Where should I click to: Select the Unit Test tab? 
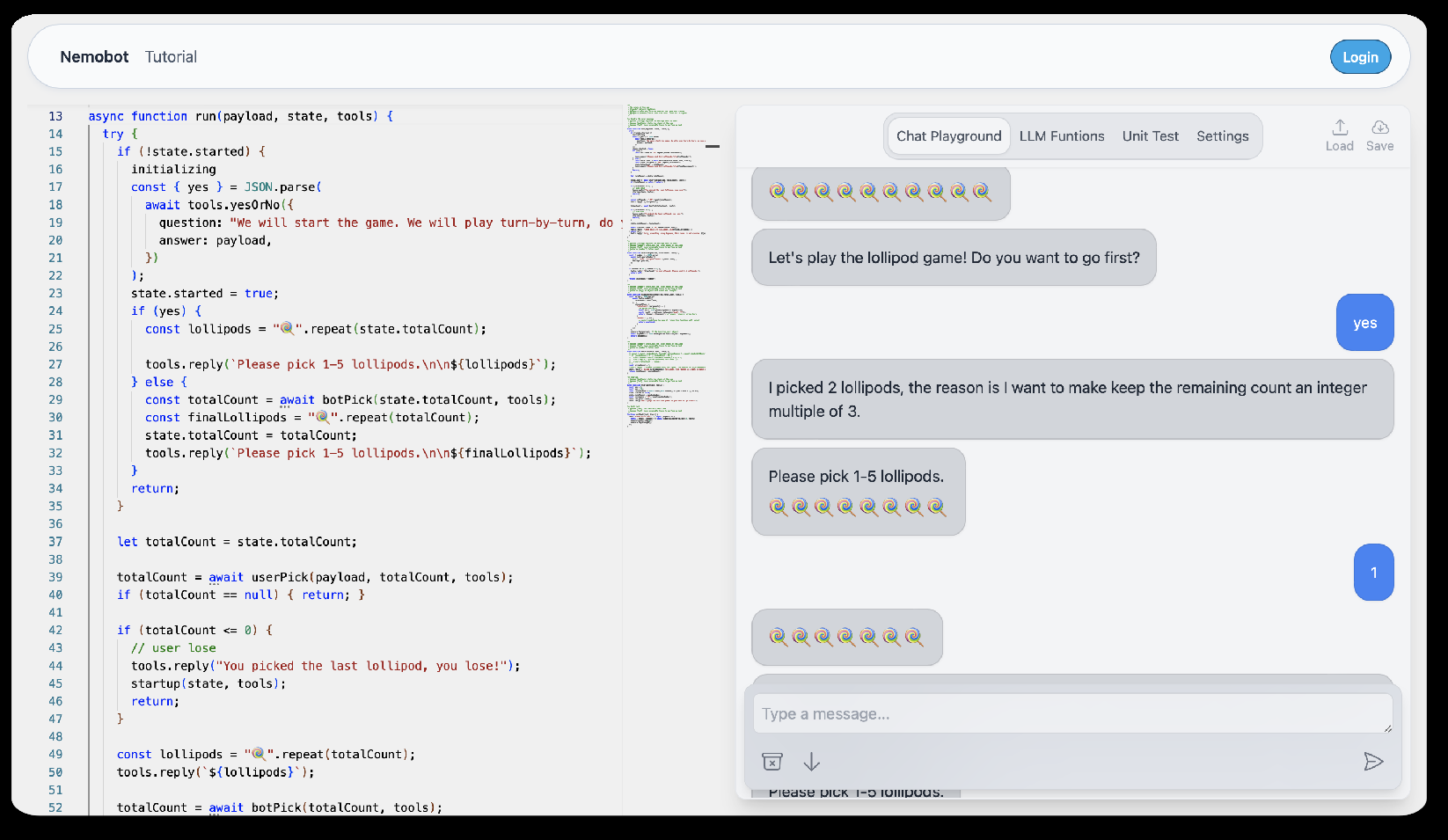(1150, 136)
